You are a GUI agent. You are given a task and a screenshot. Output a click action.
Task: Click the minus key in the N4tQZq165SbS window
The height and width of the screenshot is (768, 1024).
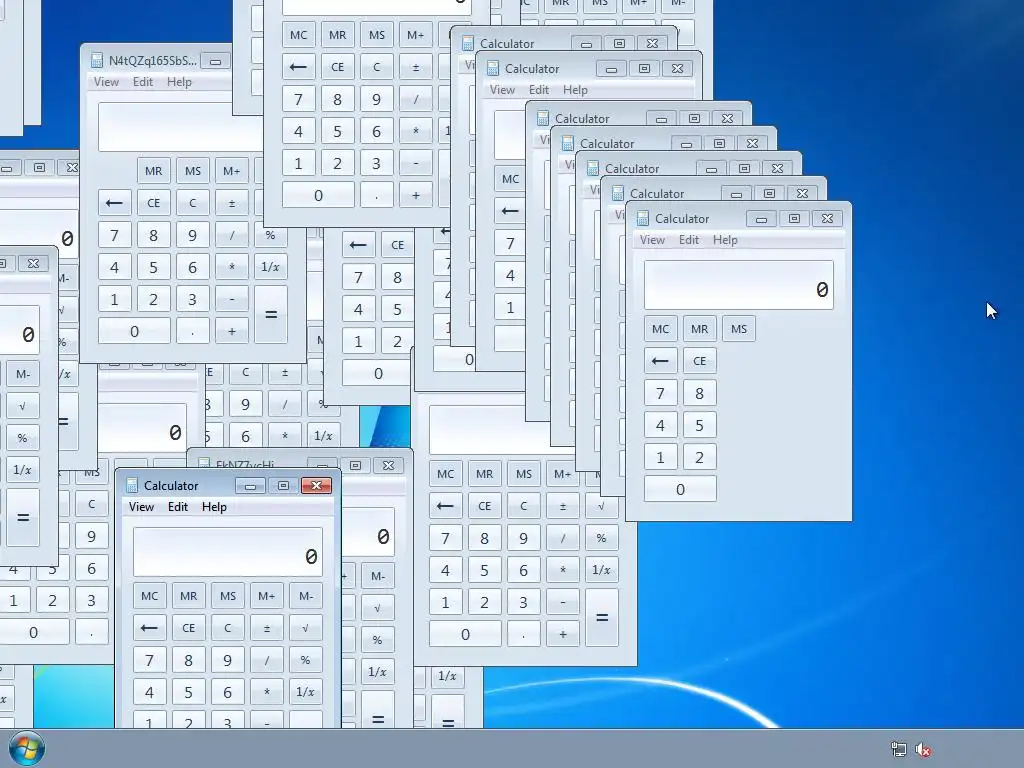pyautogui.click(x=231, y=299)
